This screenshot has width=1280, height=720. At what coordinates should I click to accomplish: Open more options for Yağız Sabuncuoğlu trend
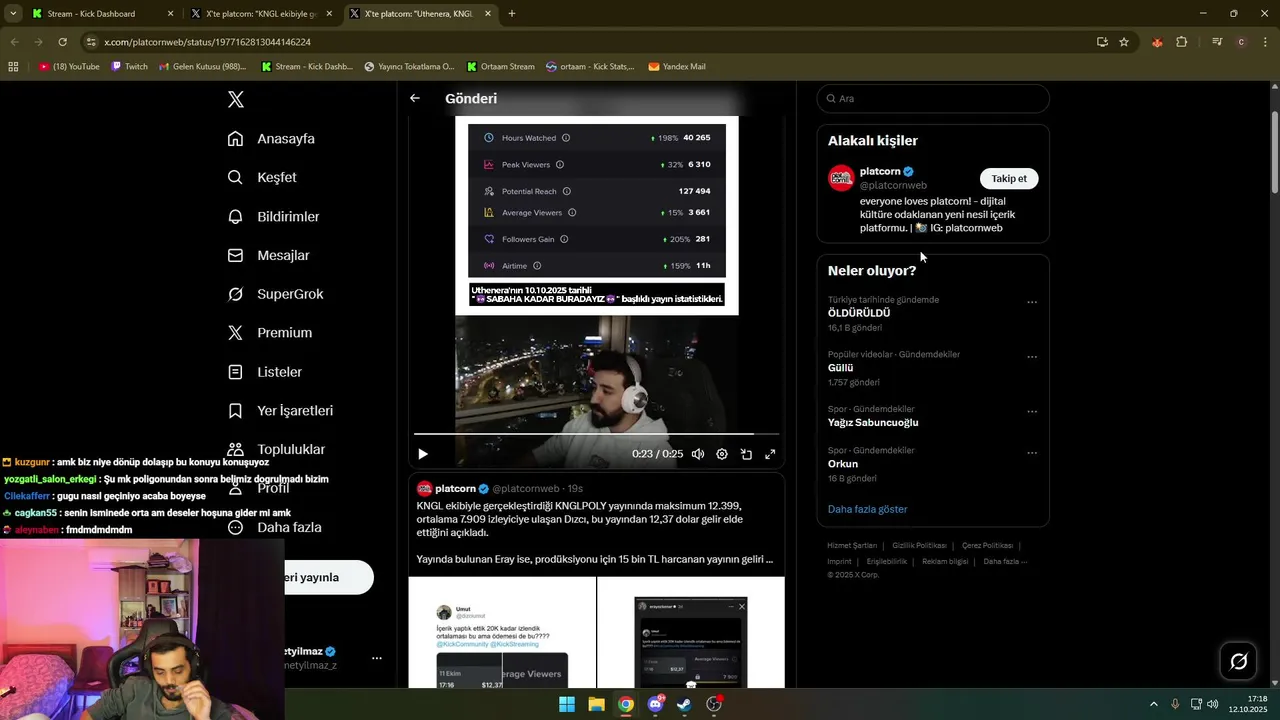1032,412
